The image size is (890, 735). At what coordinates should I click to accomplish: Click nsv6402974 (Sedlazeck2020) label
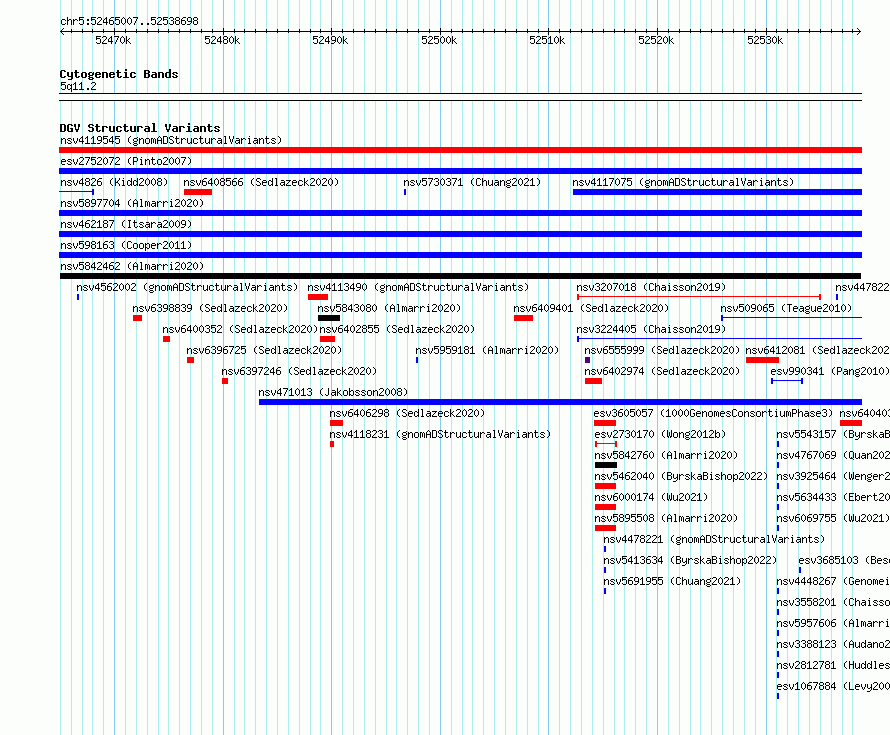click(662, 371)
